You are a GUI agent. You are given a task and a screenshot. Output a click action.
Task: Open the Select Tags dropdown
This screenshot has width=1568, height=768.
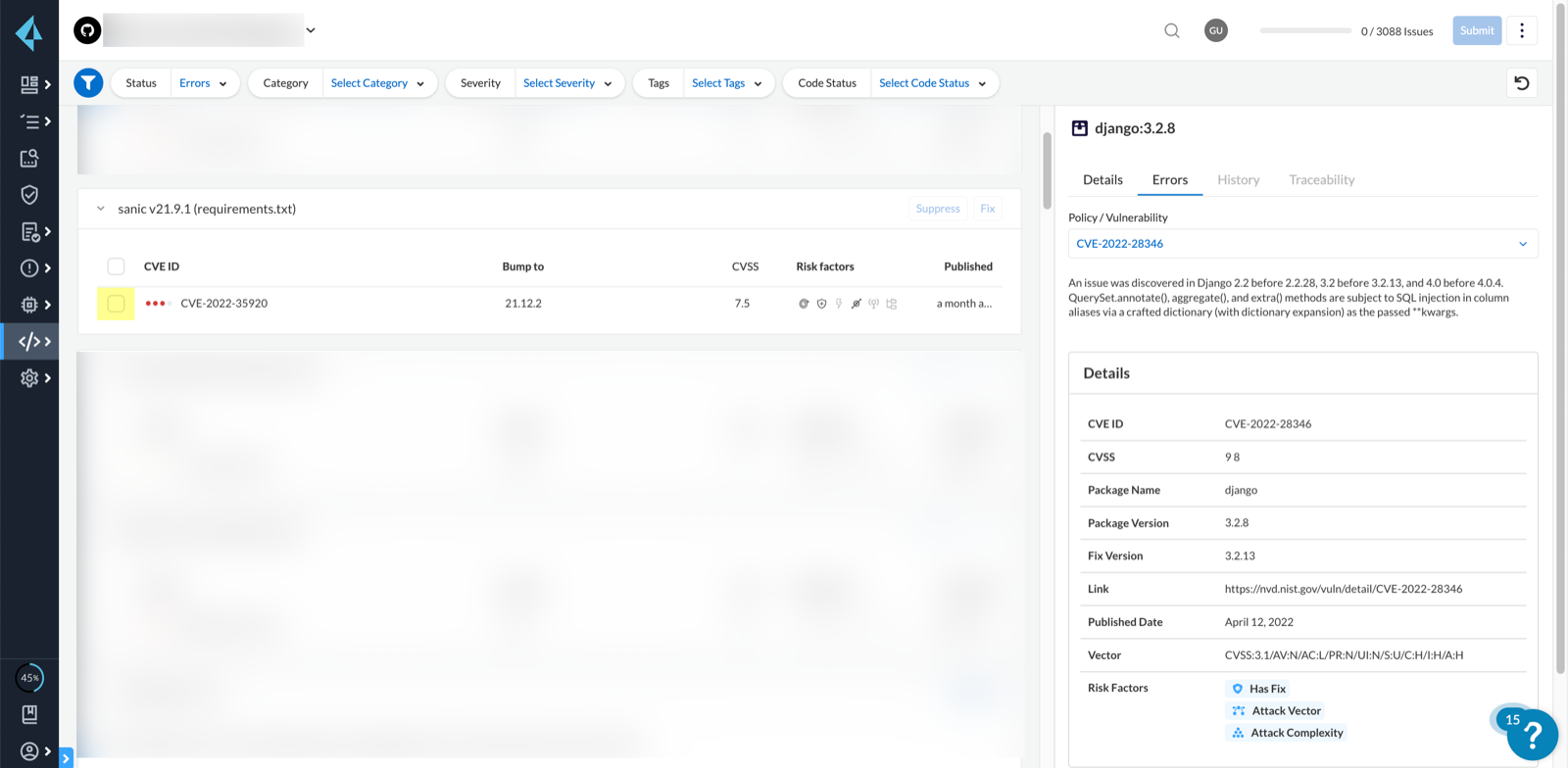click(x=726, y=83)
